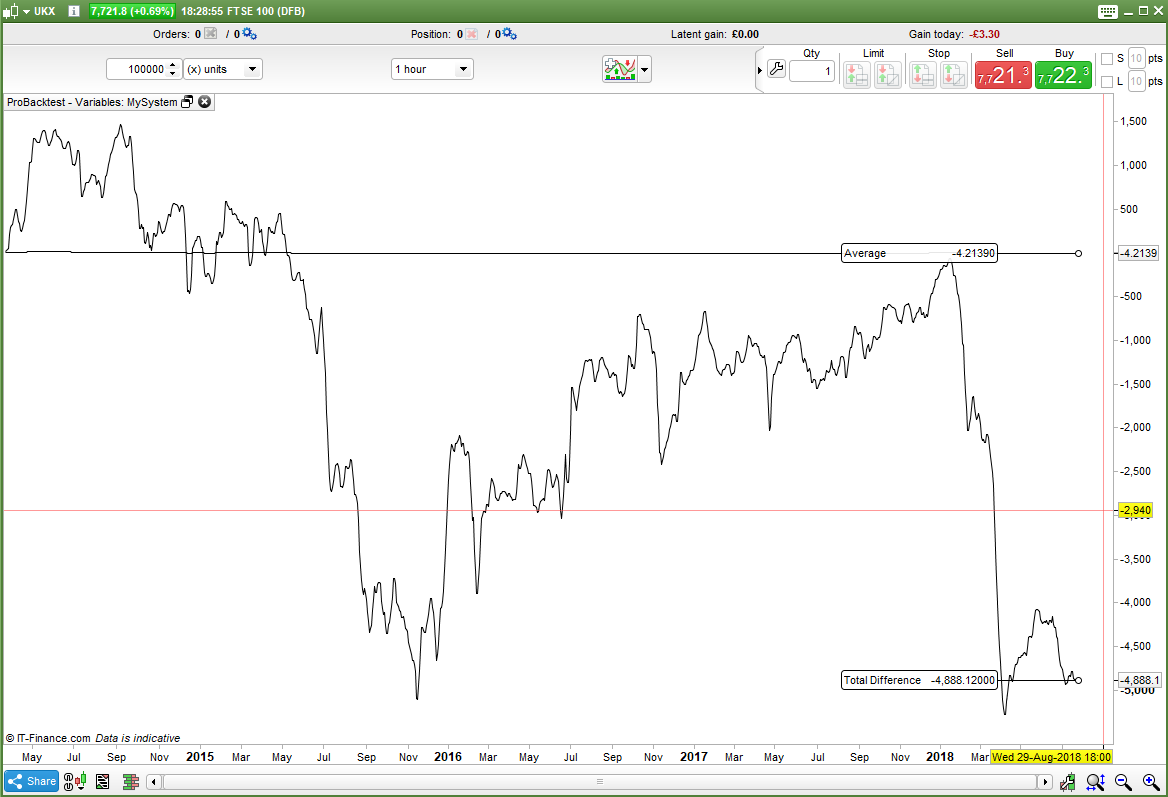The image size is (1168, 797).
Task: Click the zoom out magnifier icon
Action: pos(1122,783)
